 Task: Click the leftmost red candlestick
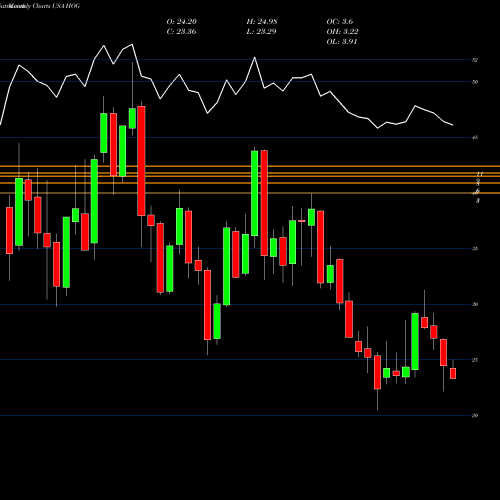tap(9, 230)
